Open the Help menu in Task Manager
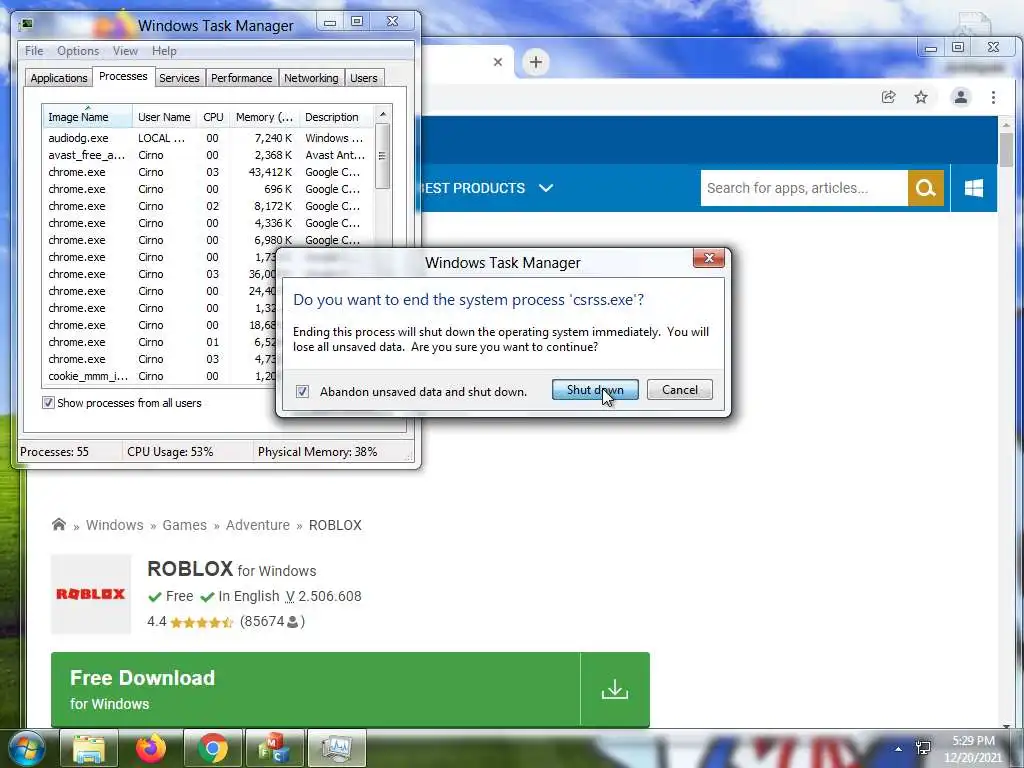The height and width of the screenshot is (768, 1024). click(x=164, y=51)
